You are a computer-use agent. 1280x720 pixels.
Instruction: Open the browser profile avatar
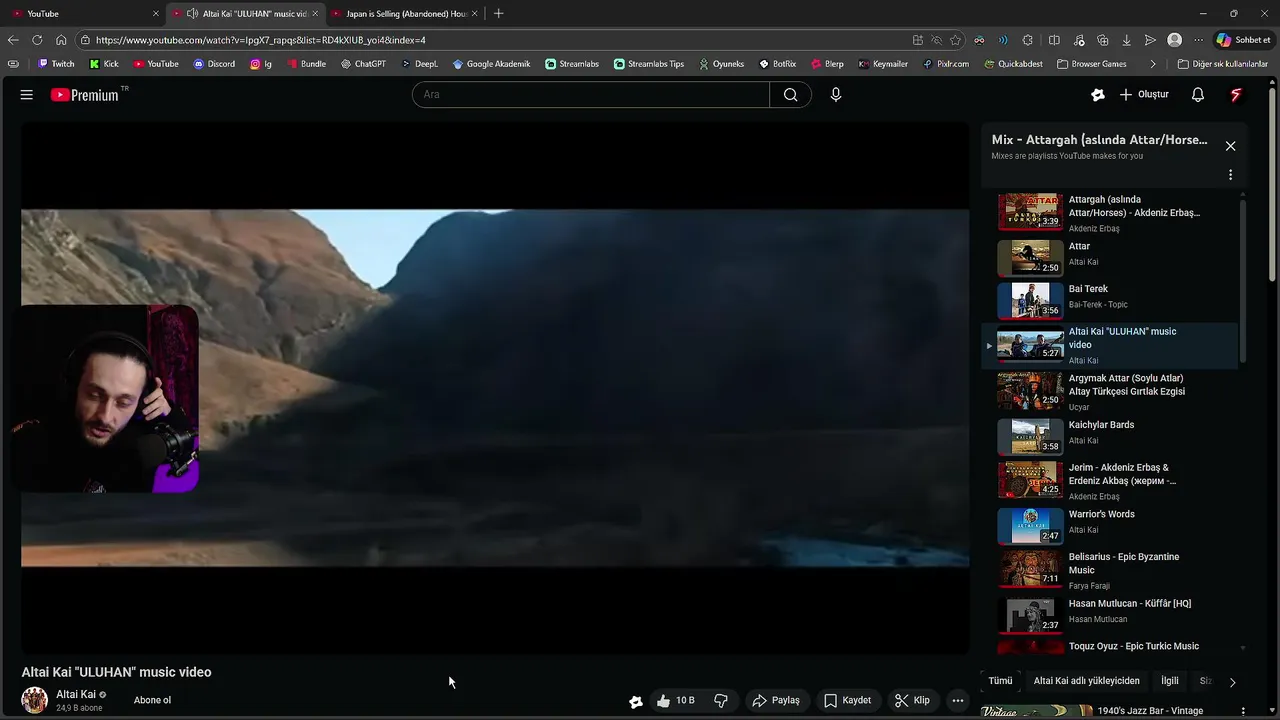[1175, 40]
